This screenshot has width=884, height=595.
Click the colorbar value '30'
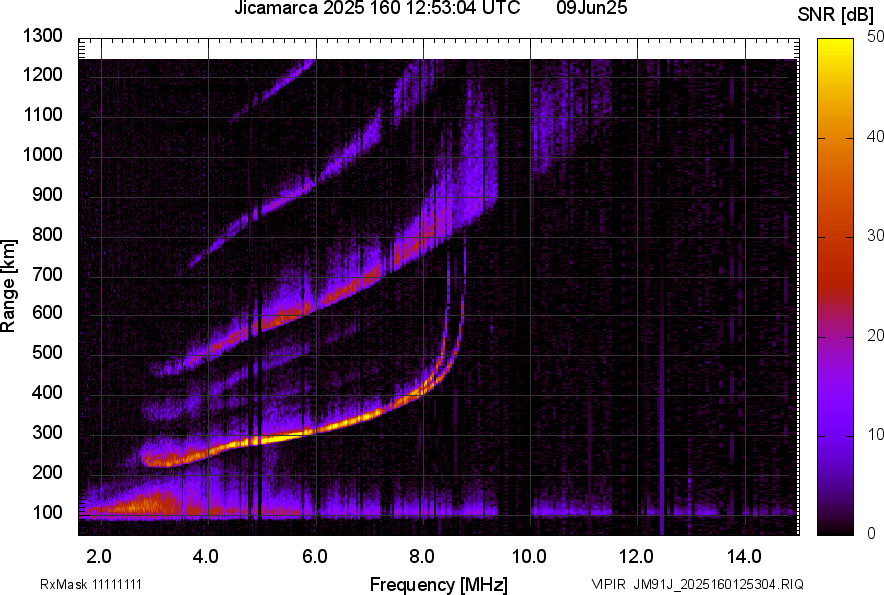click(876, 235)
